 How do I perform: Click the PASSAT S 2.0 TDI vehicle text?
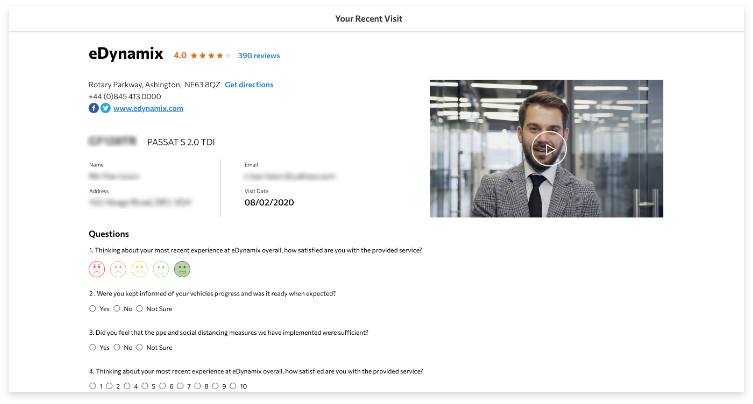click(x=181, y=142)
